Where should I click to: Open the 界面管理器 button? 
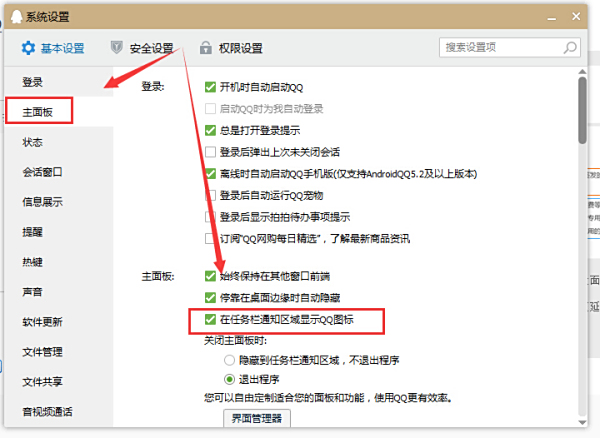(x=257, y=418)
